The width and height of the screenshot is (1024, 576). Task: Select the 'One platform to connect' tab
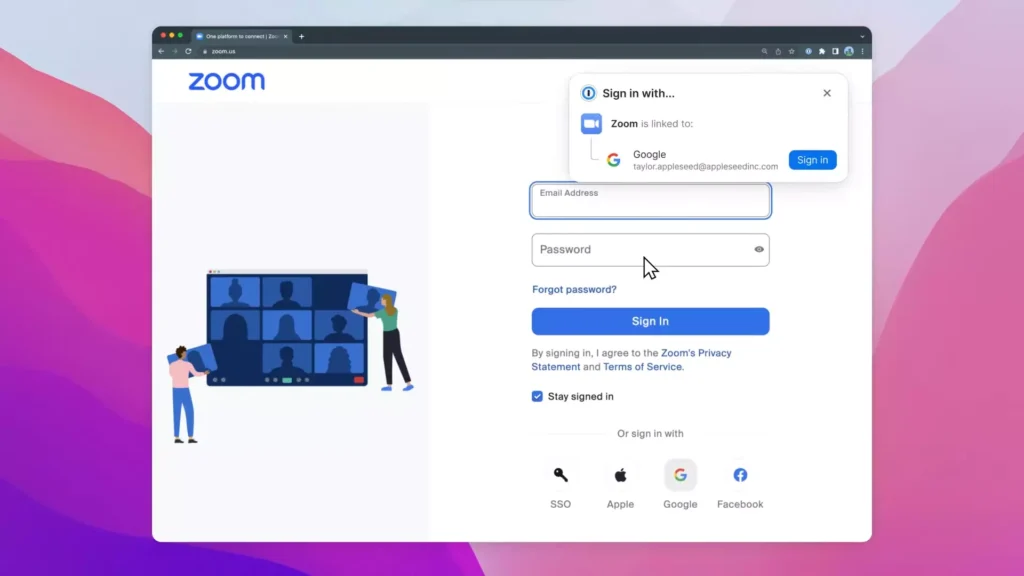tap(241, 37)
